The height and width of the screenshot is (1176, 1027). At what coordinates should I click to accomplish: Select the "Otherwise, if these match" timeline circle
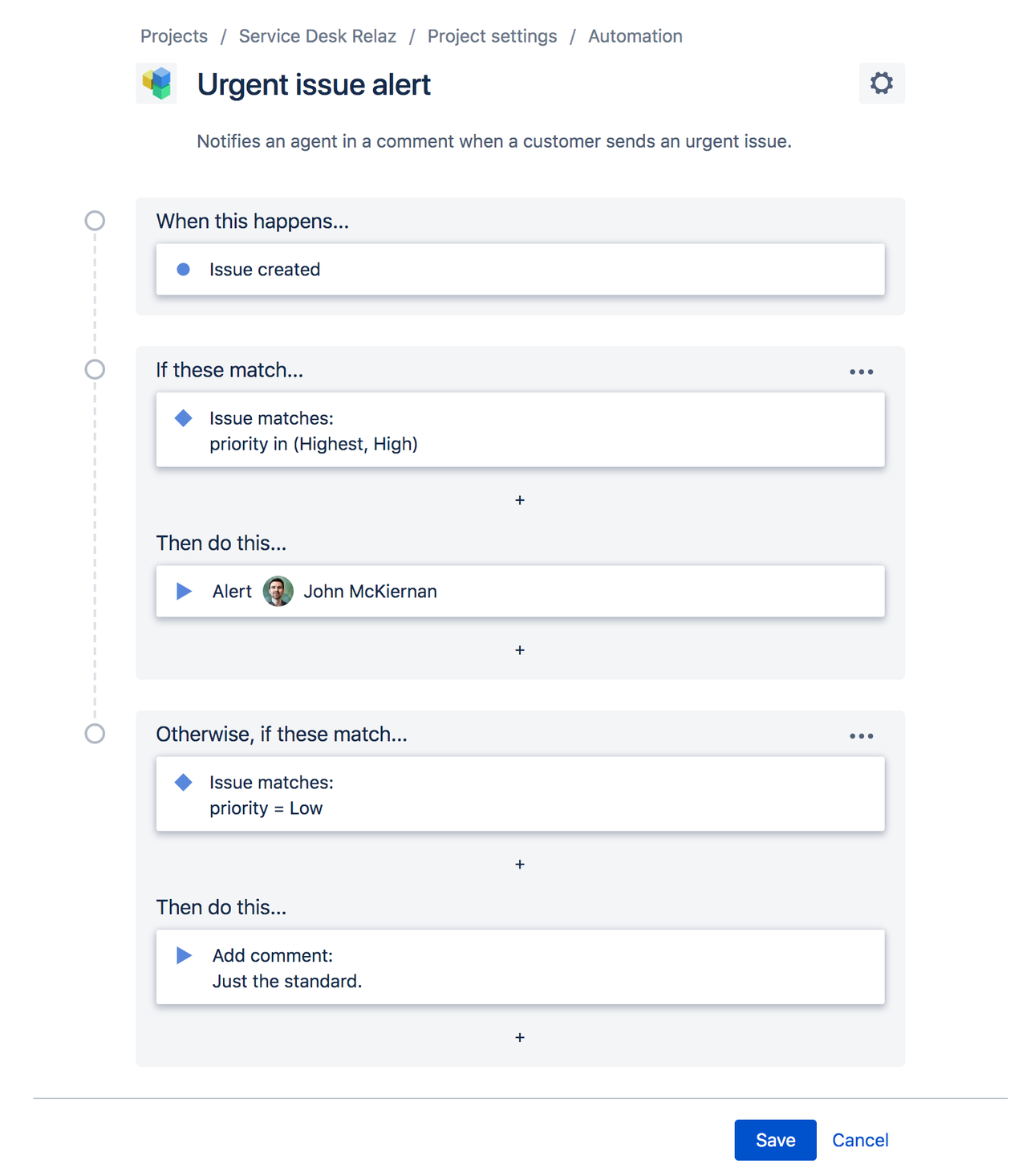tap(95, 734)
